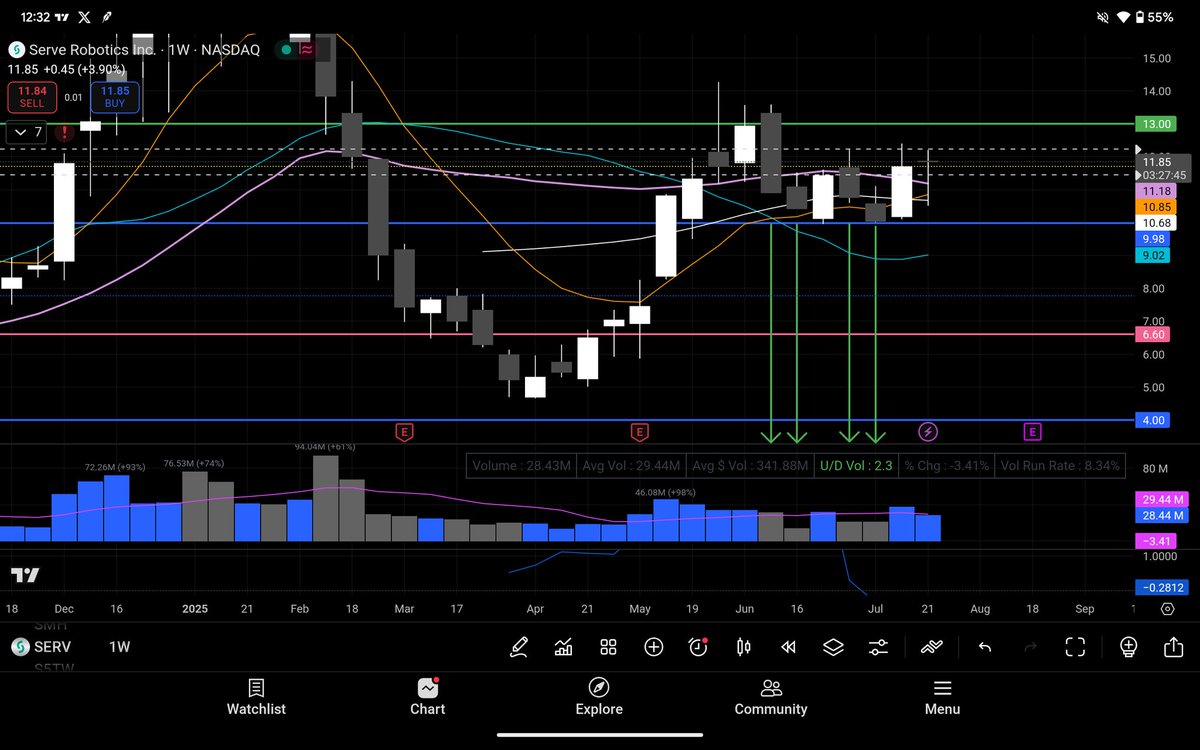Open the gear icon on time axis

click(x=1168, y=608)
